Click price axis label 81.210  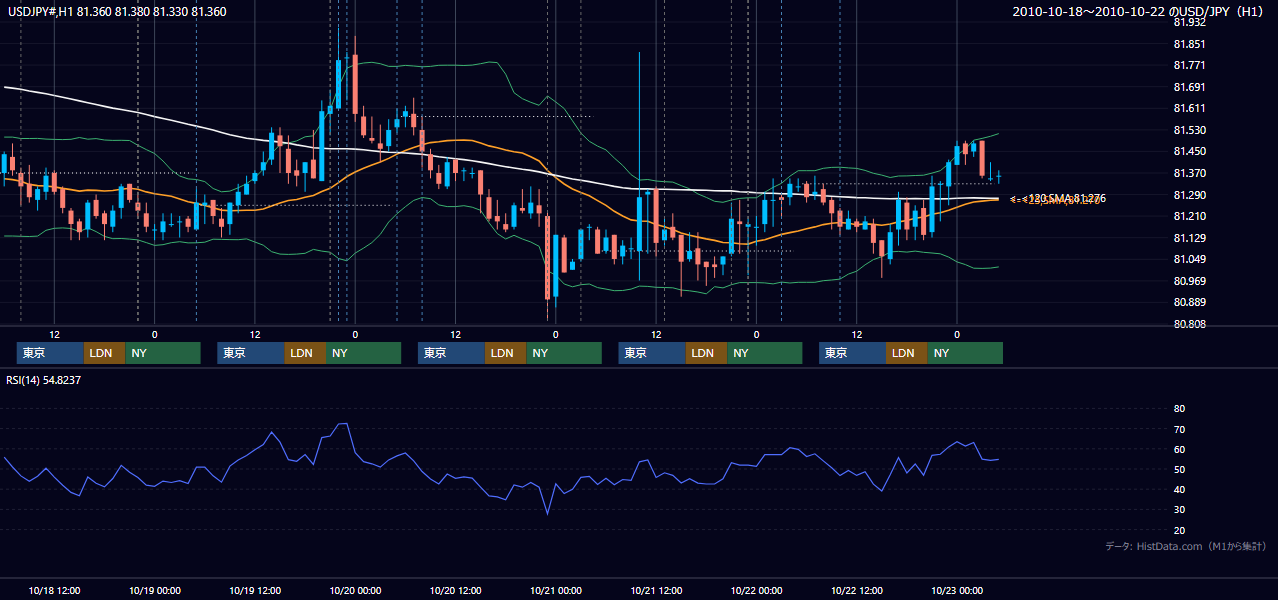[1190, 216]
